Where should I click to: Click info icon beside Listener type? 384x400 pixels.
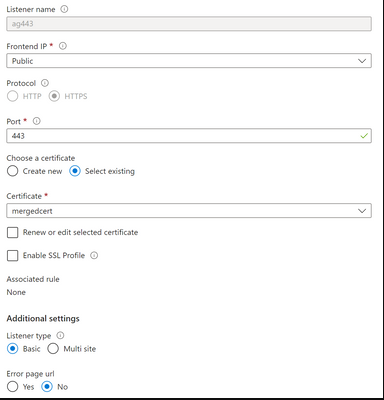tap(60, 335)
